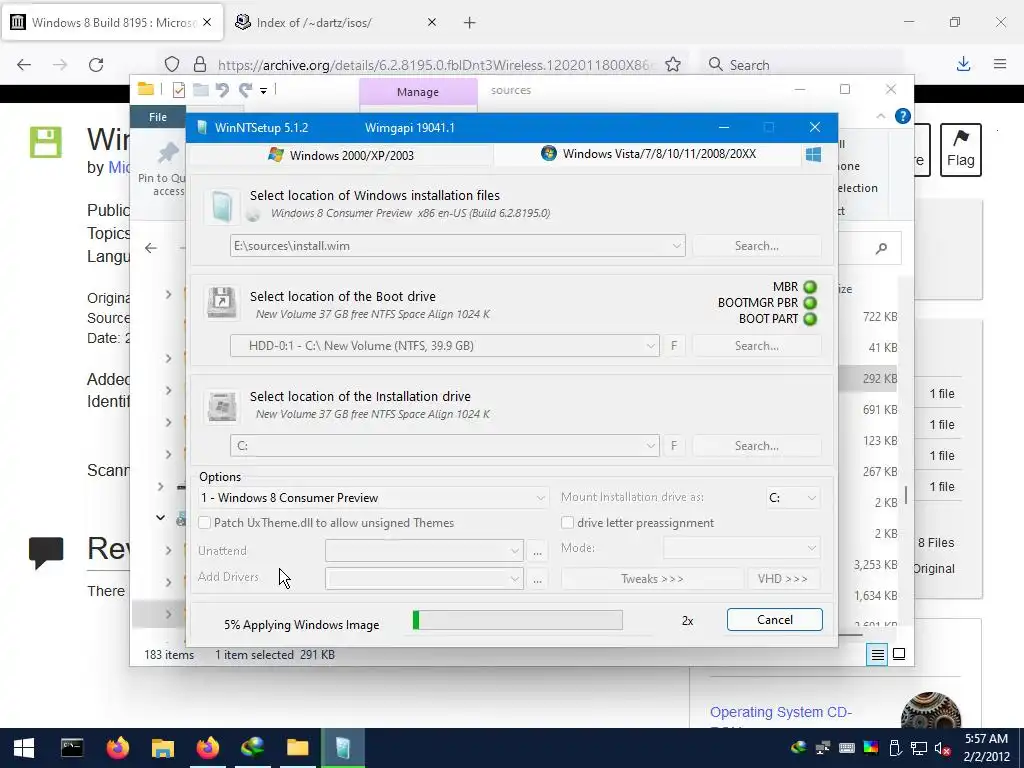
Task: Open the first Firefox taskbar icon
Action: pyautogui.click(x=118, y=748)
